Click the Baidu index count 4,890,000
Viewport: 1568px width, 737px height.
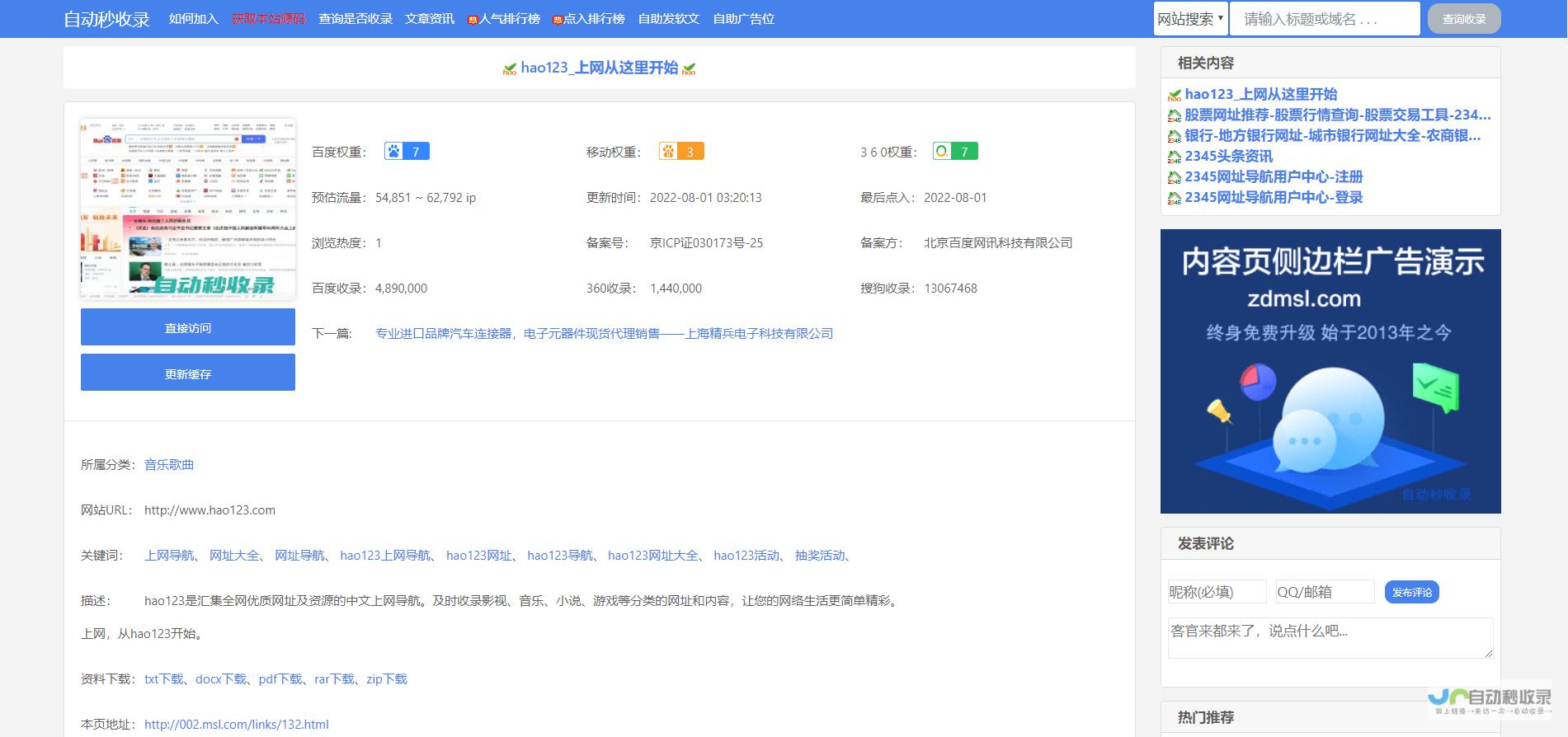pos(401,289)
